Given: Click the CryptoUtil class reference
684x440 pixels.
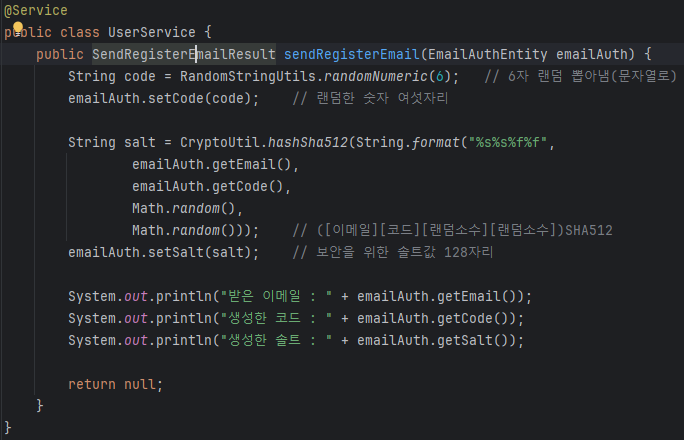Looking at the screenshot, I should coord(220,143).
